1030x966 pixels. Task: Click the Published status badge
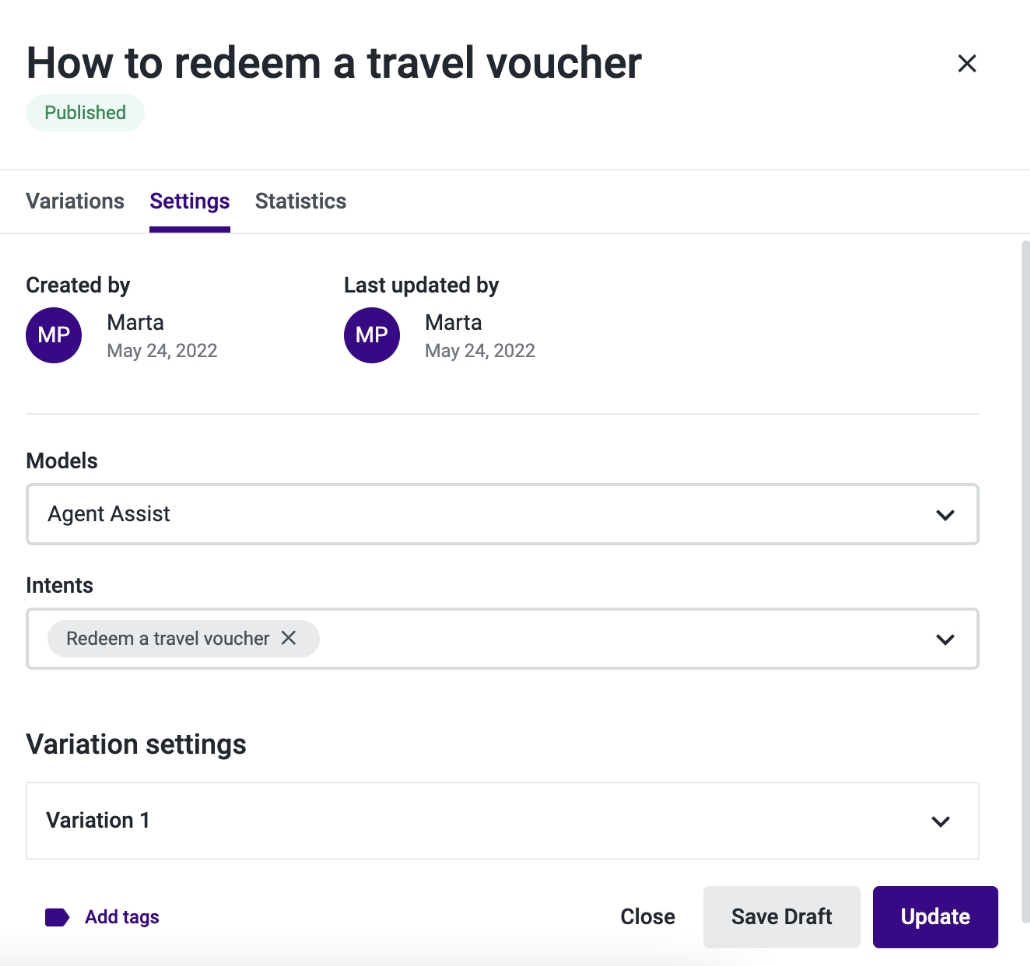(85, 113)
